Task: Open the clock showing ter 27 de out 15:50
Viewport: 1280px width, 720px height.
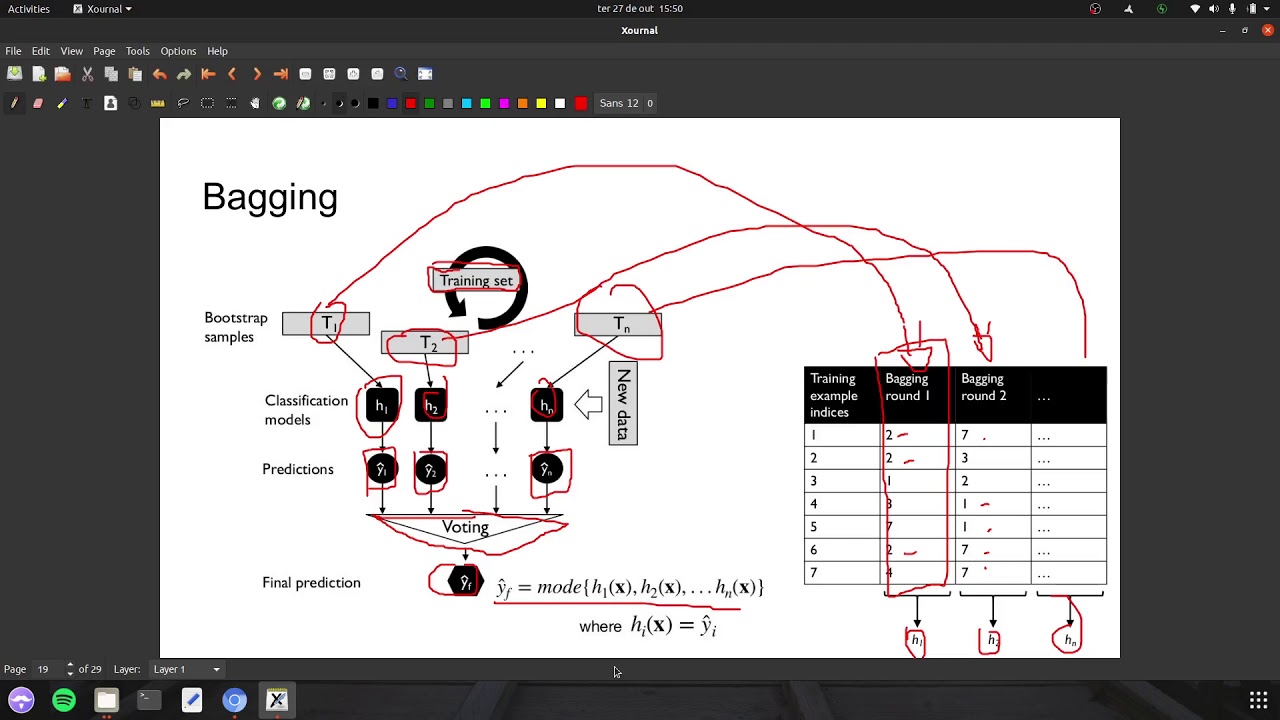Action: [x=640, y=9]
